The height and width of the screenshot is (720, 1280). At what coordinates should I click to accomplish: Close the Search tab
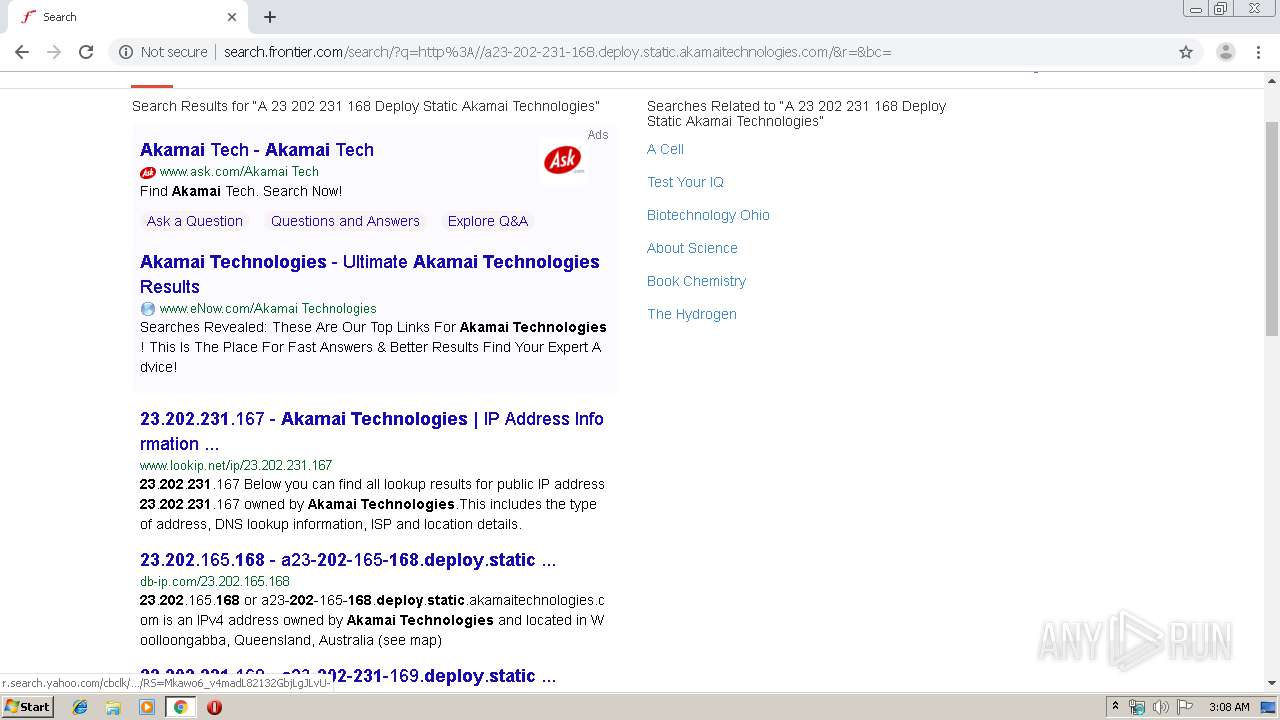tap(232, 17)
